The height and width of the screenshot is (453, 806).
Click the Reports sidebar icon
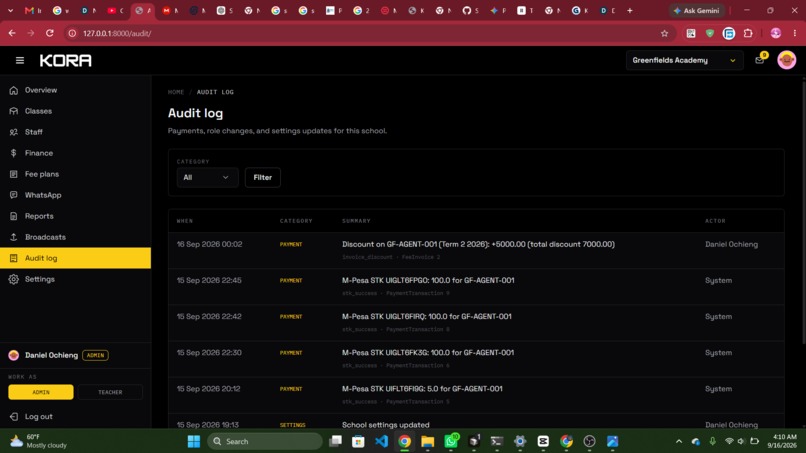tap(13, 216)
